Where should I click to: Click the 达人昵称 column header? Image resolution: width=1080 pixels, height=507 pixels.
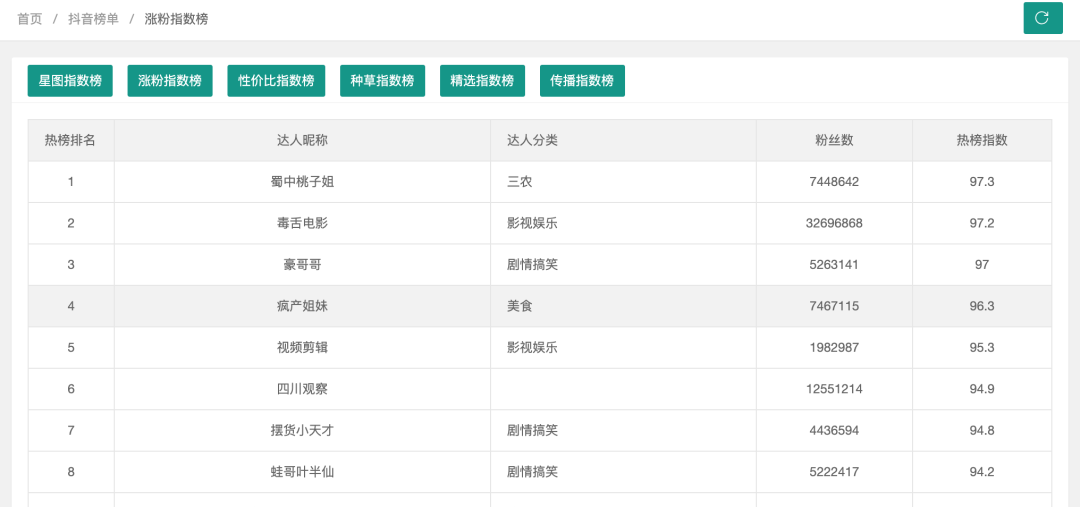click(302, 140)
